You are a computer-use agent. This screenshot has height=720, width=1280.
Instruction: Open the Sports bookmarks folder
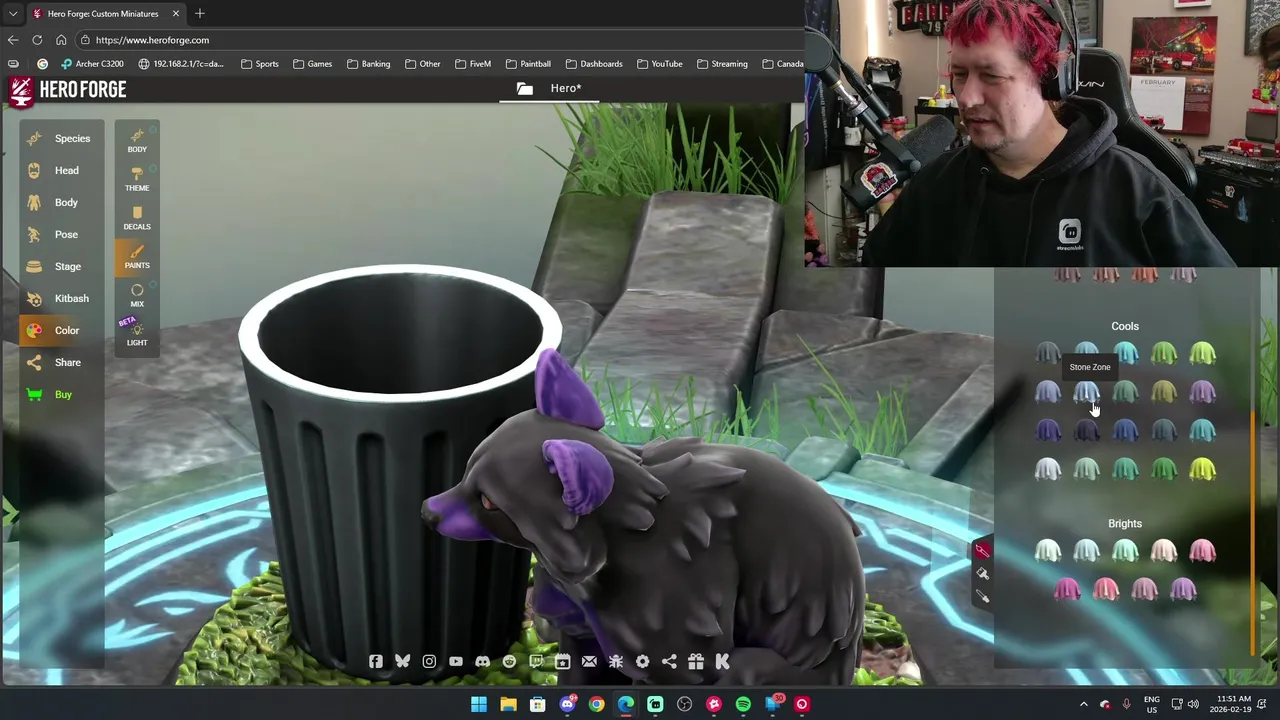click(259, 64)
